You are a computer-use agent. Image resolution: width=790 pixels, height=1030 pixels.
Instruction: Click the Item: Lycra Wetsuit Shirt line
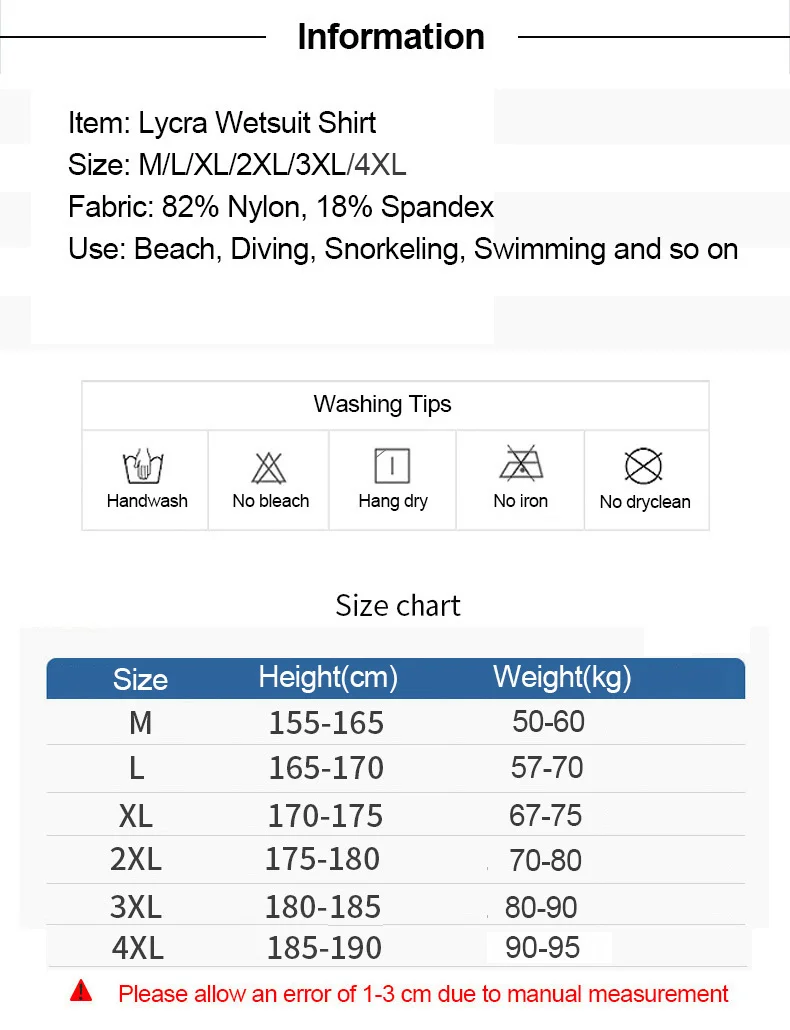tap(222, 123)
